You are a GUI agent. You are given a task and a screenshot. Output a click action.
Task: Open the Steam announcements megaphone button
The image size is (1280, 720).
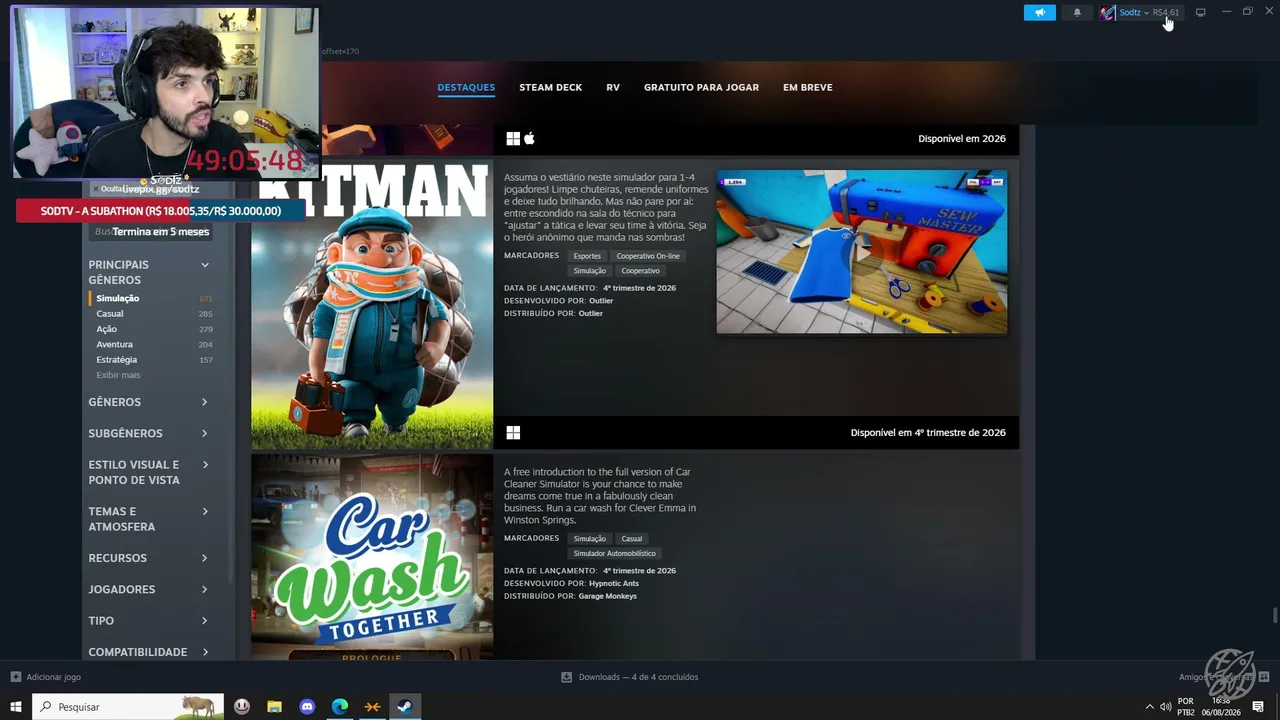pos(1039,13)
